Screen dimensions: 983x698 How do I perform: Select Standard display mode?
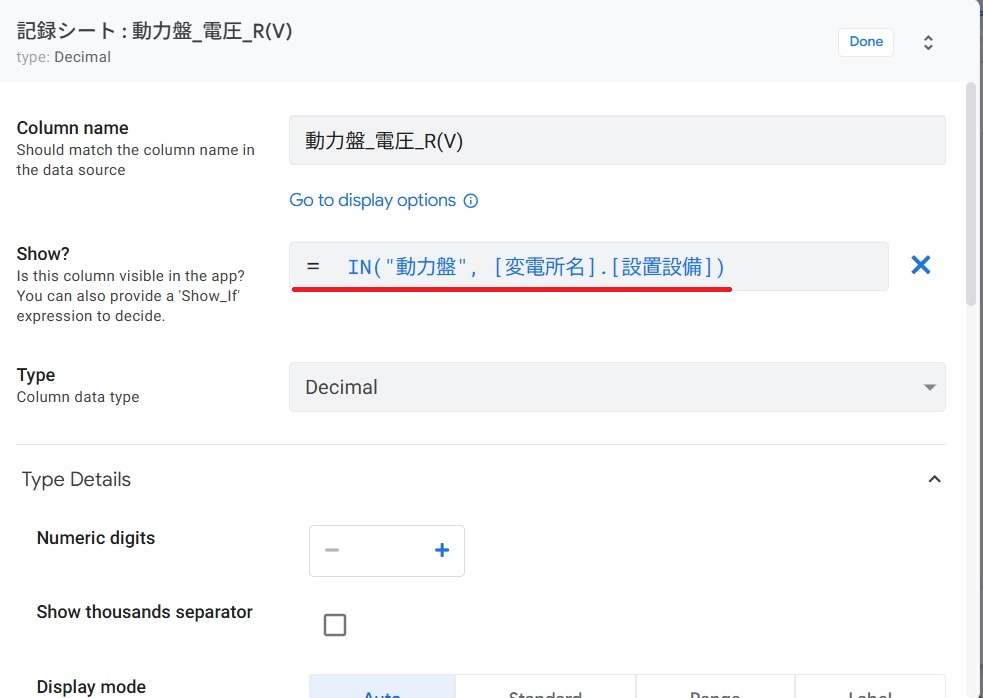point(545,690)
